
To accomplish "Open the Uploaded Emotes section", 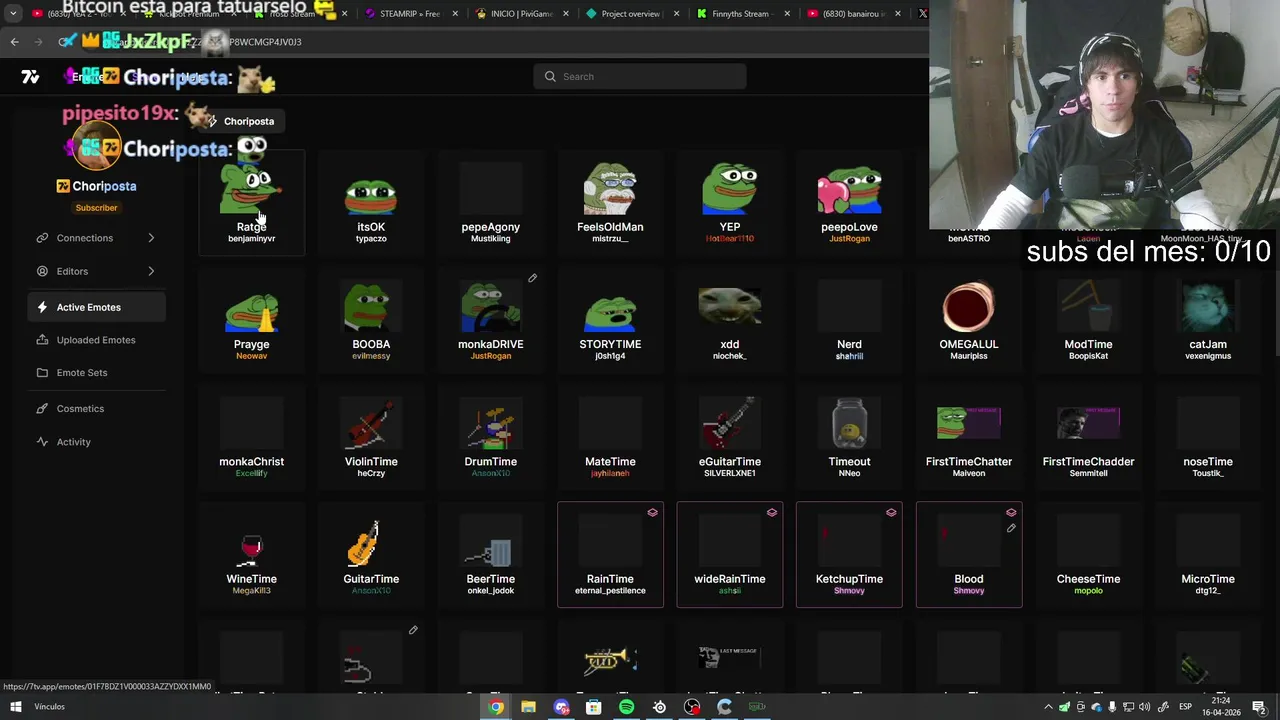I will click(x=96, y=340).
